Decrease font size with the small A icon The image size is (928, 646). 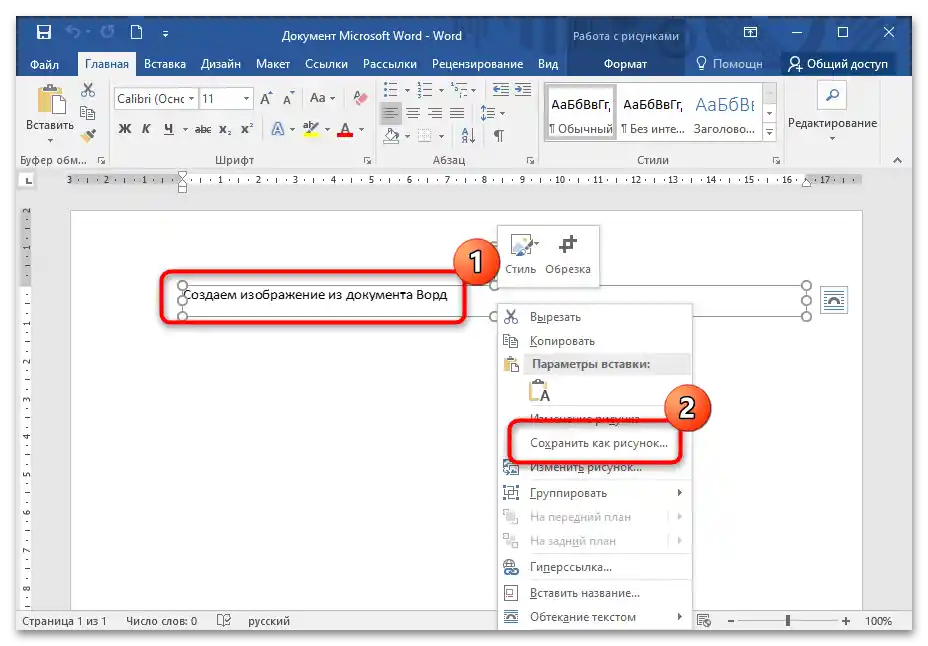(288, 99)
